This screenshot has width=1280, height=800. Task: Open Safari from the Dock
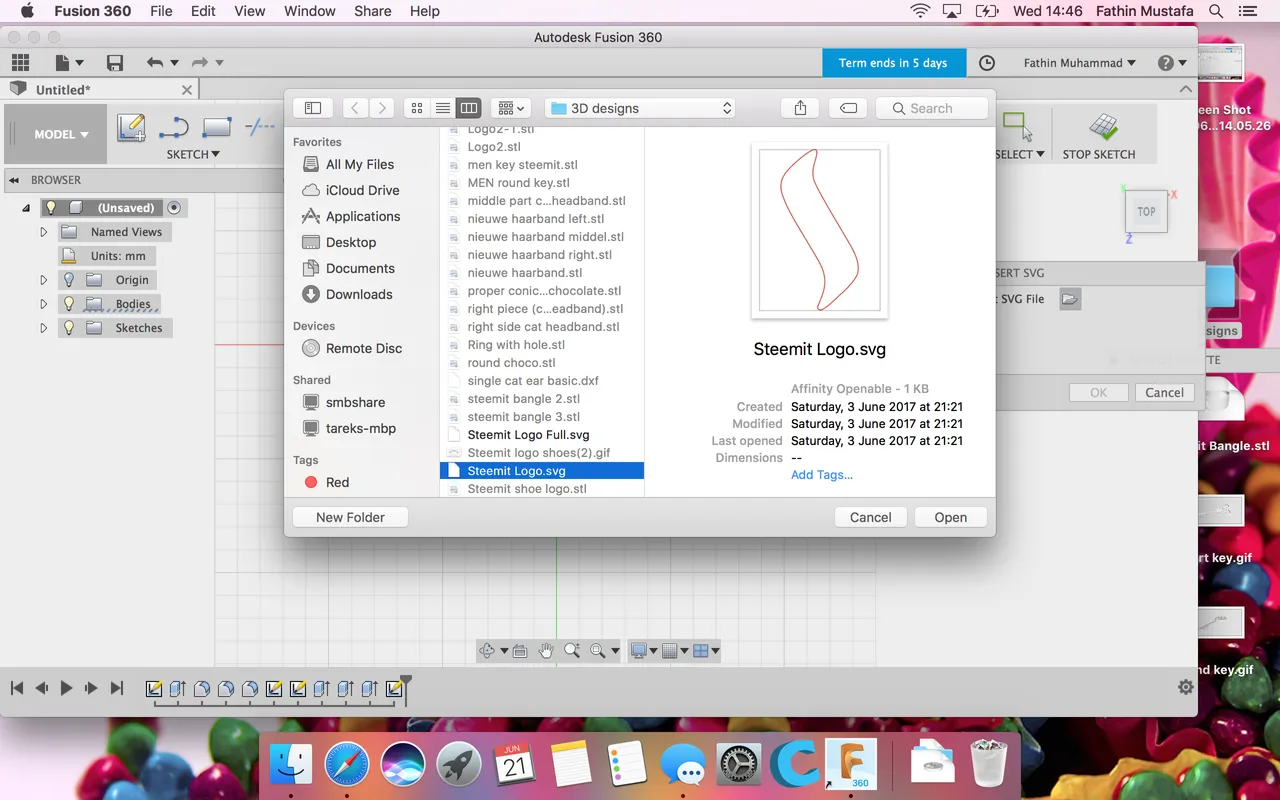[347, 765]
